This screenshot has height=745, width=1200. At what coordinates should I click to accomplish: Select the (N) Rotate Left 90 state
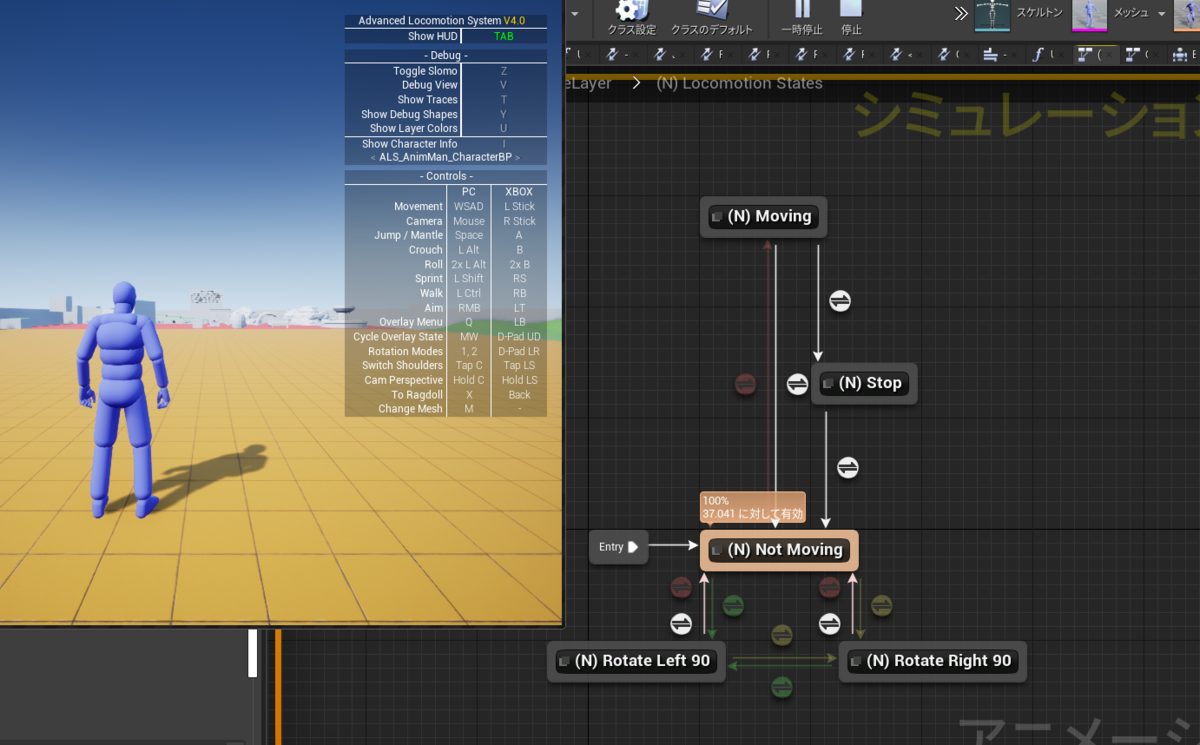[637, 661]
